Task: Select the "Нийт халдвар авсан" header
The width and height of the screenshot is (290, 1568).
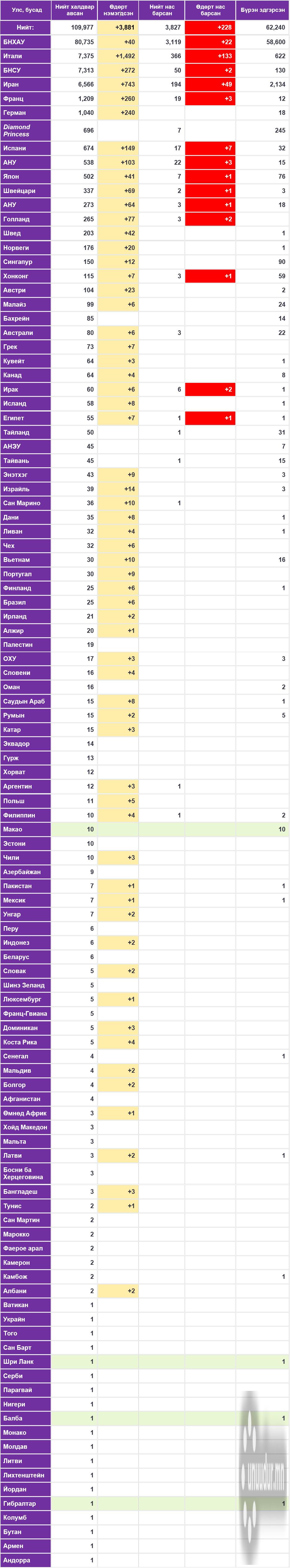Action: pos(74,10)
